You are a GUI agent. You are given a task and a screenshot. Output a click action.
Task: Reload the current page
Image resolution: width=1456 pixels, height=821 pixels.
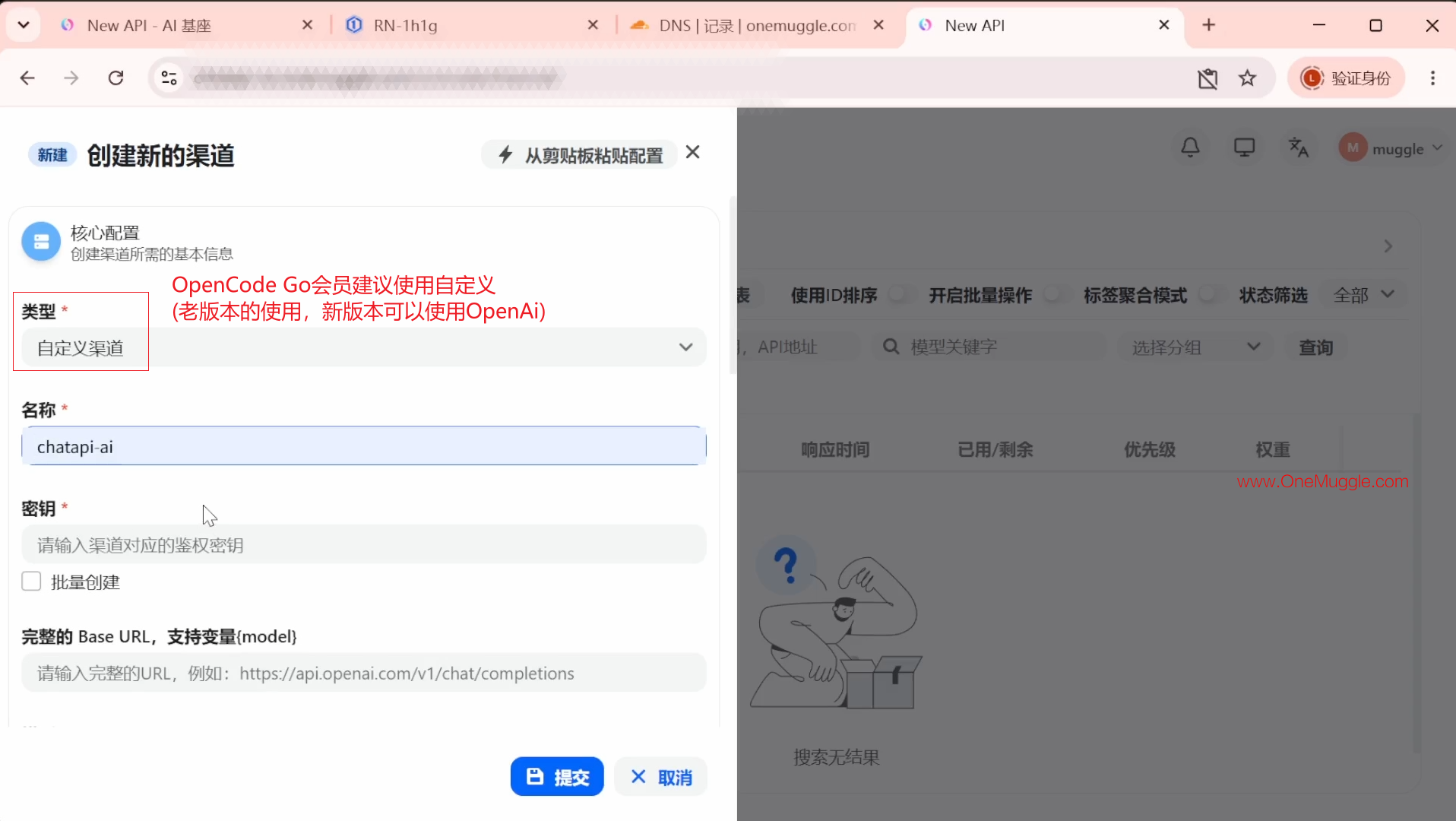point(116,78)
